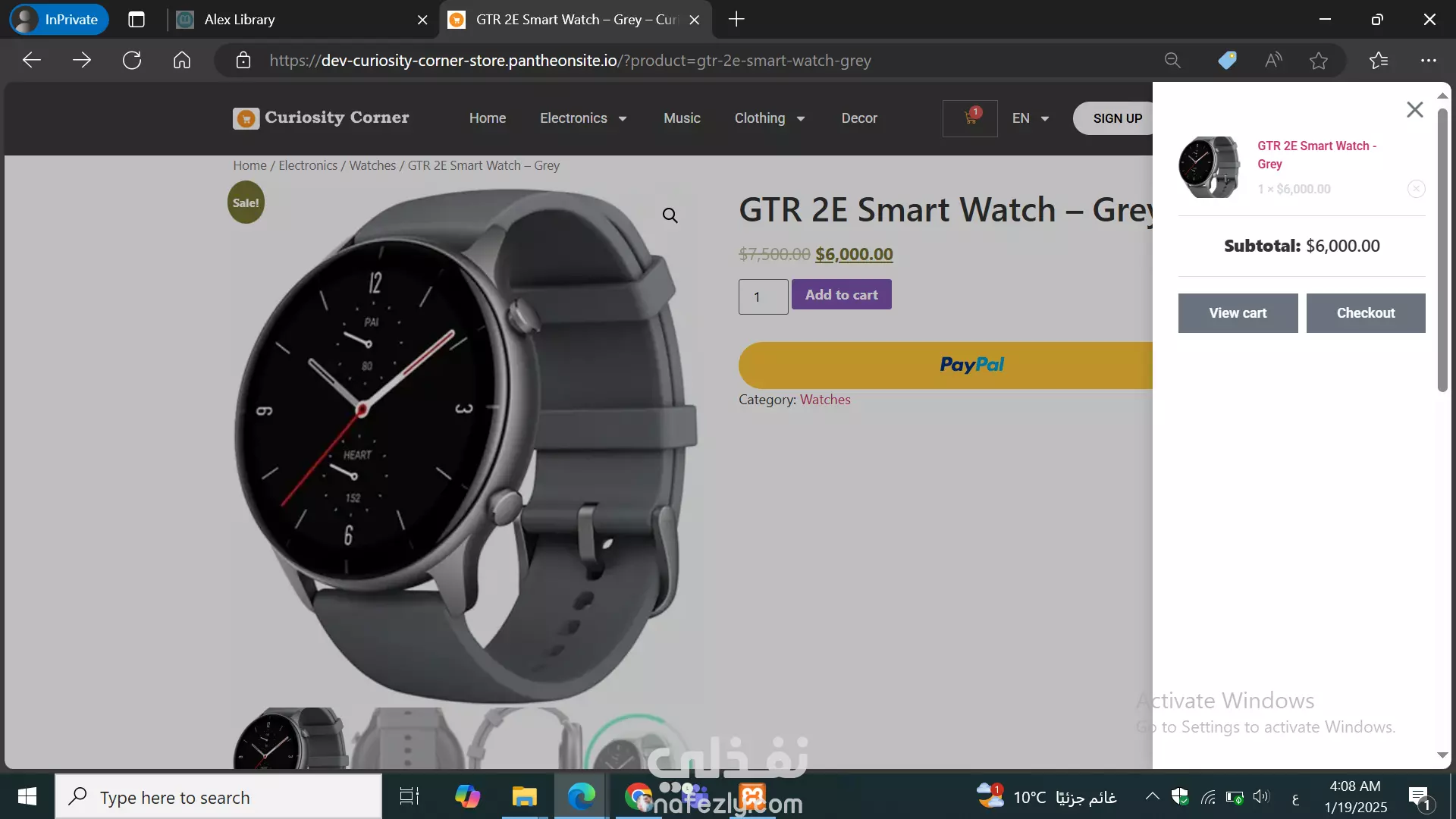This screenshot has height=819, width=1456.
Task: Launch Copilot from taskbar
Action: 467,796
